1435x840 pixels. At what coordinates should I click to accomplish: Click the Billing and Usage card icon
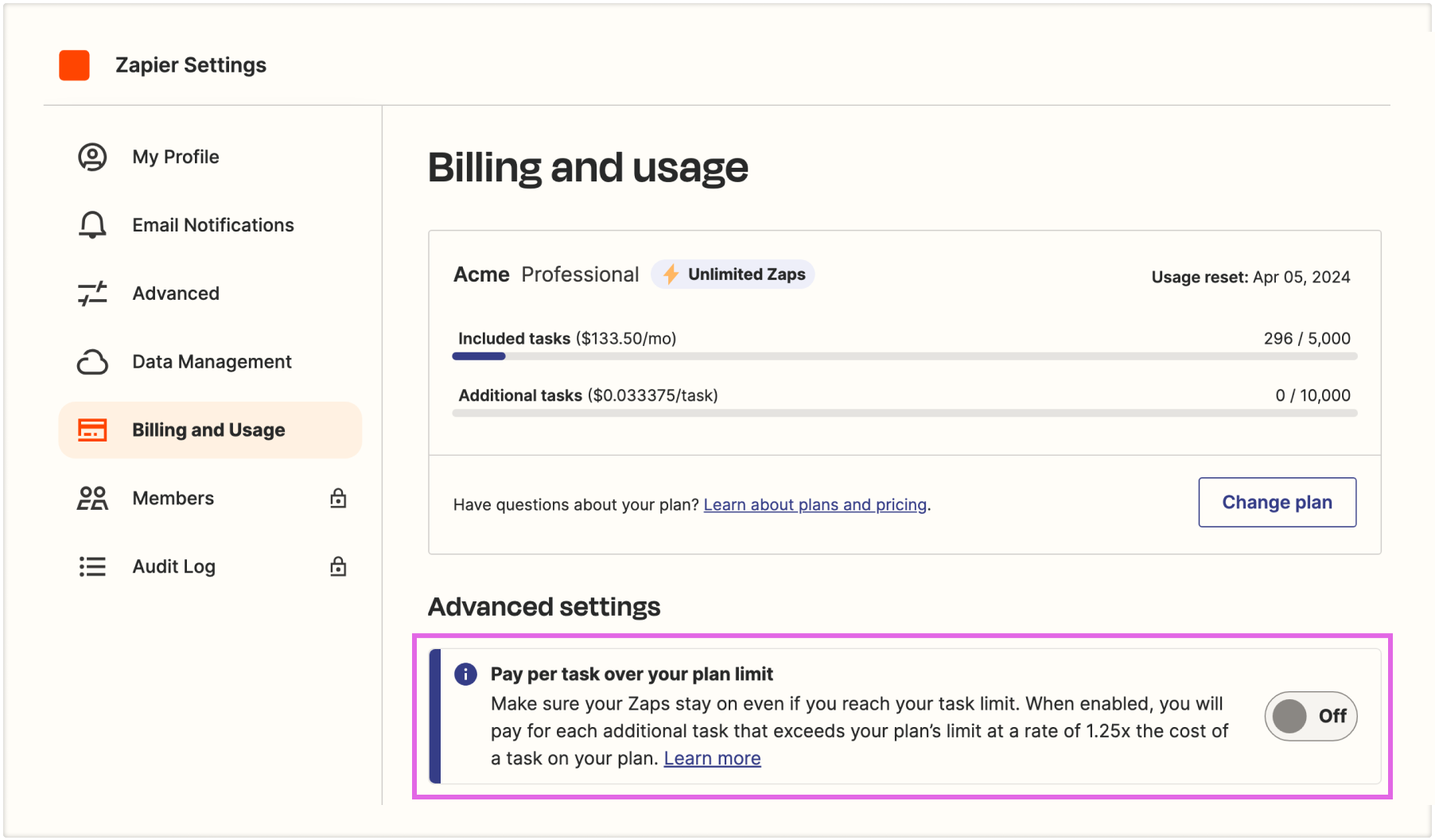[92, 430]
